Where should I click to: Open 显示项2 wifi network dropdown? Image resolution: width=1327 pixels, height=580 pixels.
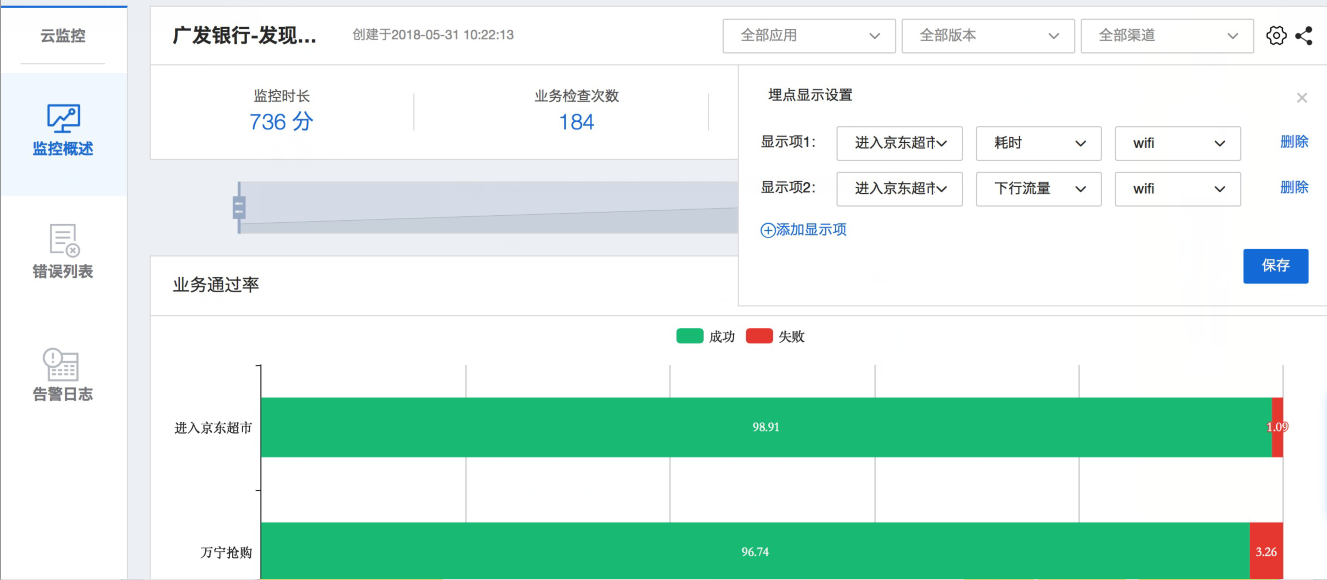tap(1178, 189)
